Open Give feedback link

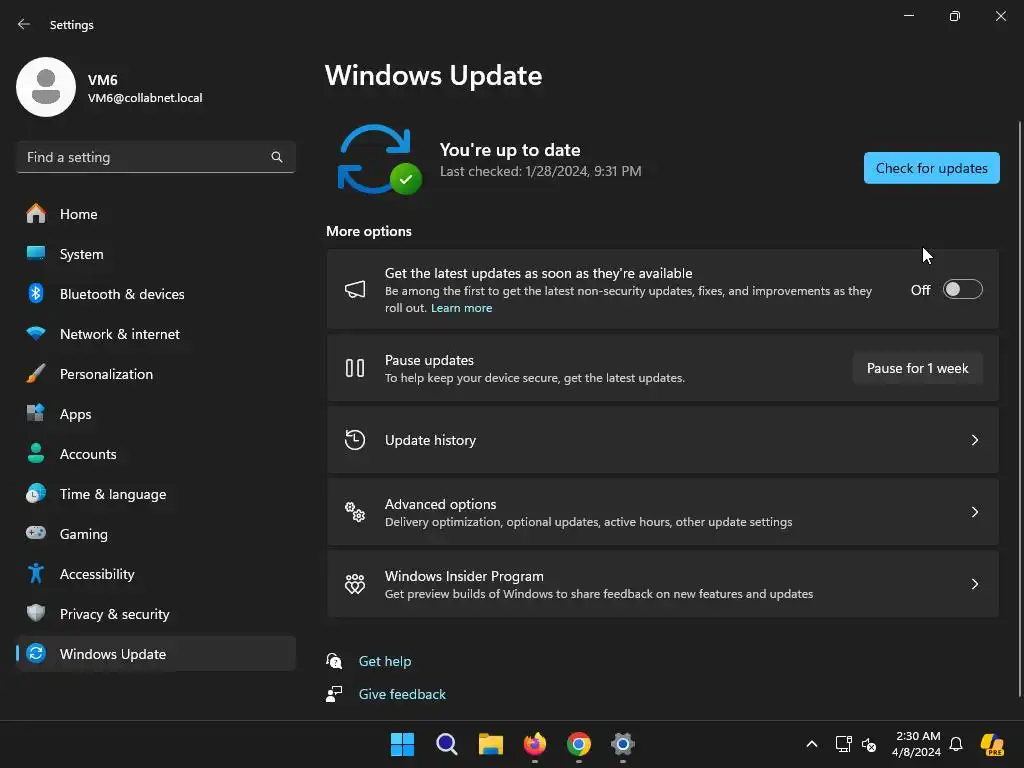tap(402, 694)
